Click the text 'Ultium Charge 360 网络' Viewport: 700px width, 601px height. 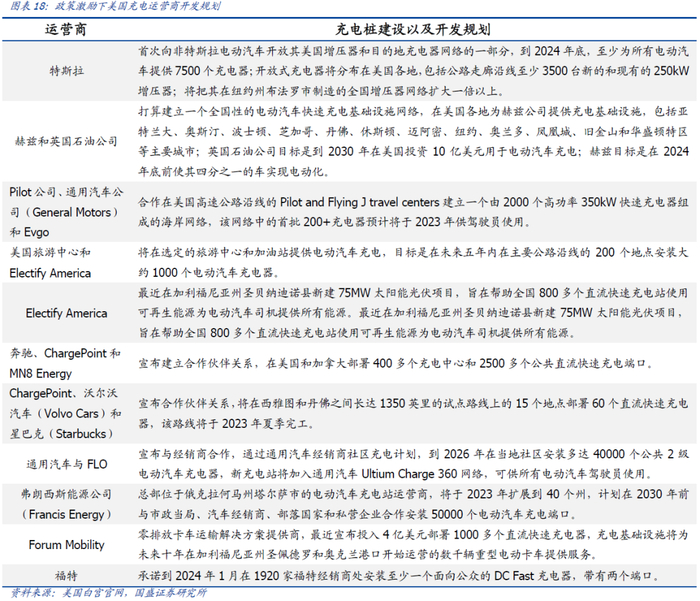[x=422, y=474]
